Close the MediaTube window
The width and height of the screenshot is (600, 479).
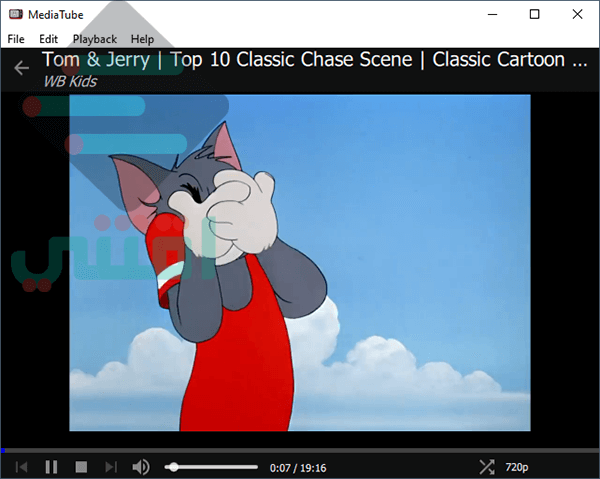pyautogui.click(x=577, y=15)
